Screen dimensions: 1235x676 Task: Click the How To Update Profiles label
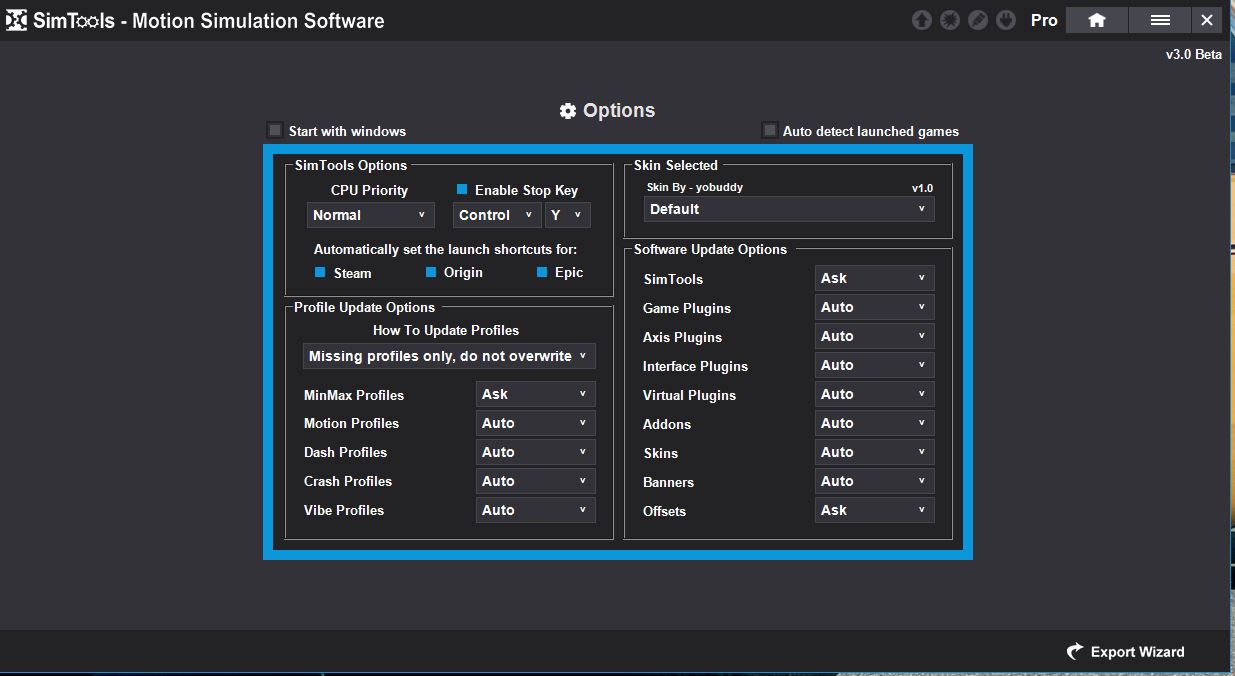[446, 330]
